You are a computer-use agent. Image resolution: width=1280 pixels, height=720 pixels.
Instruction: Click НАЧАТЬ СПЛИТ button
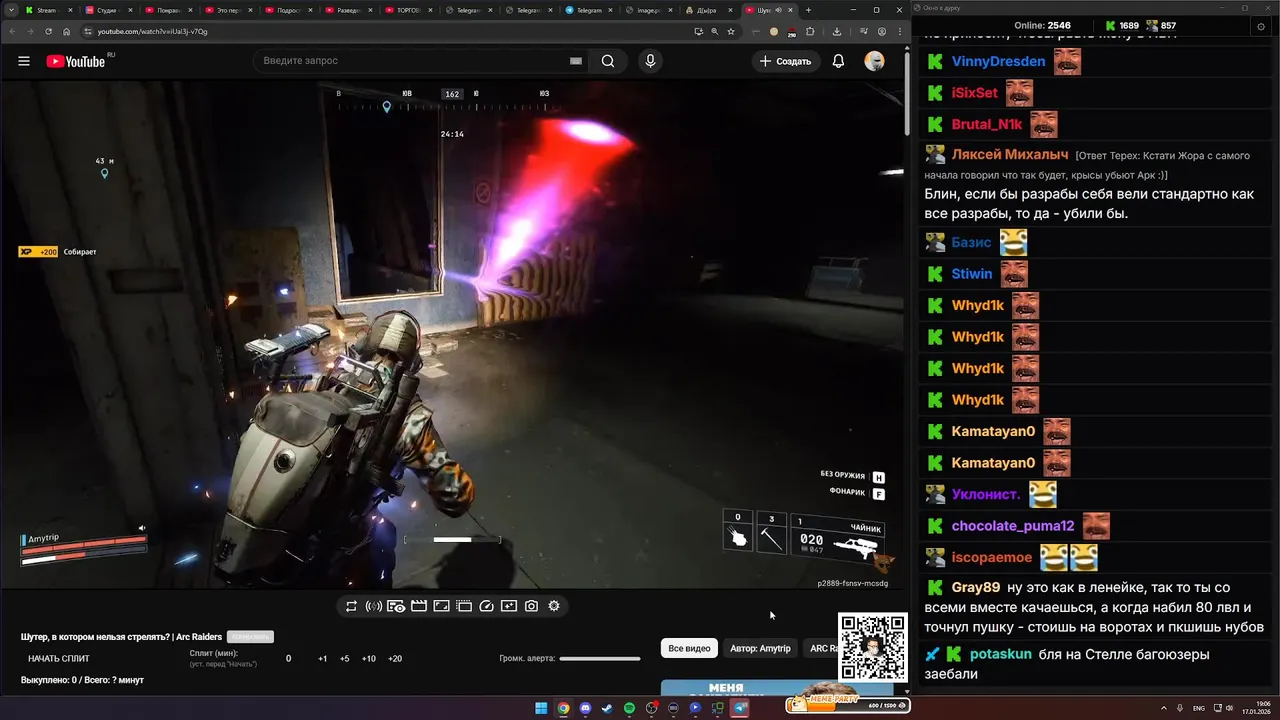coord(59,659)
